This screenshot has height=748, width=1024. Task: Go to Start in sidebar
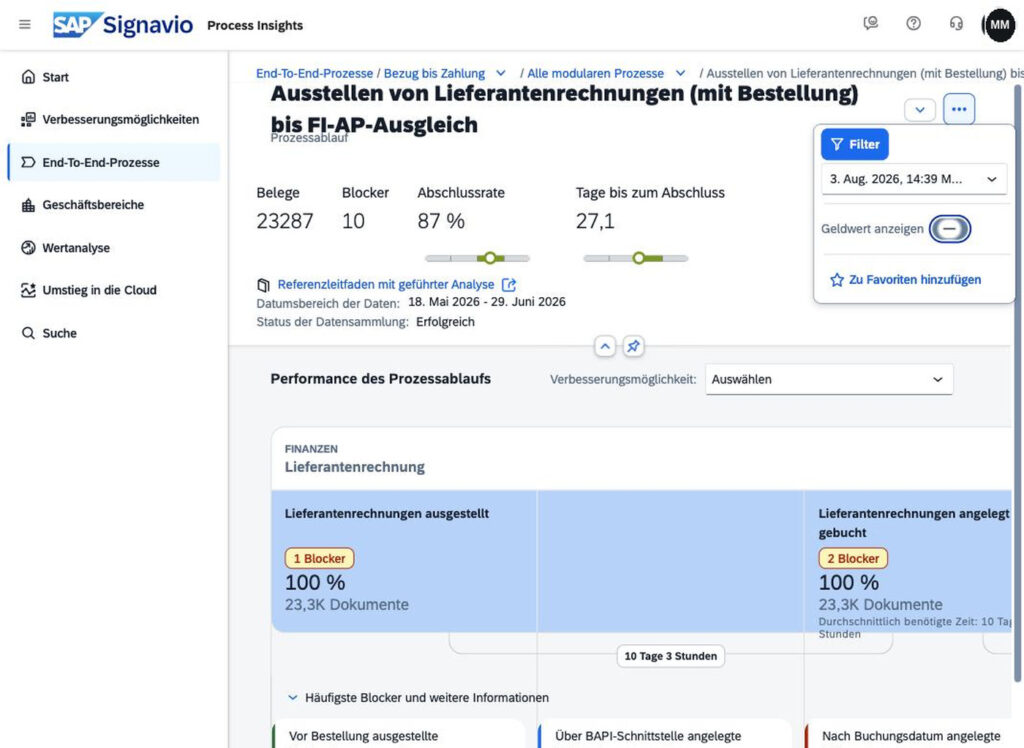pos(114,77)
